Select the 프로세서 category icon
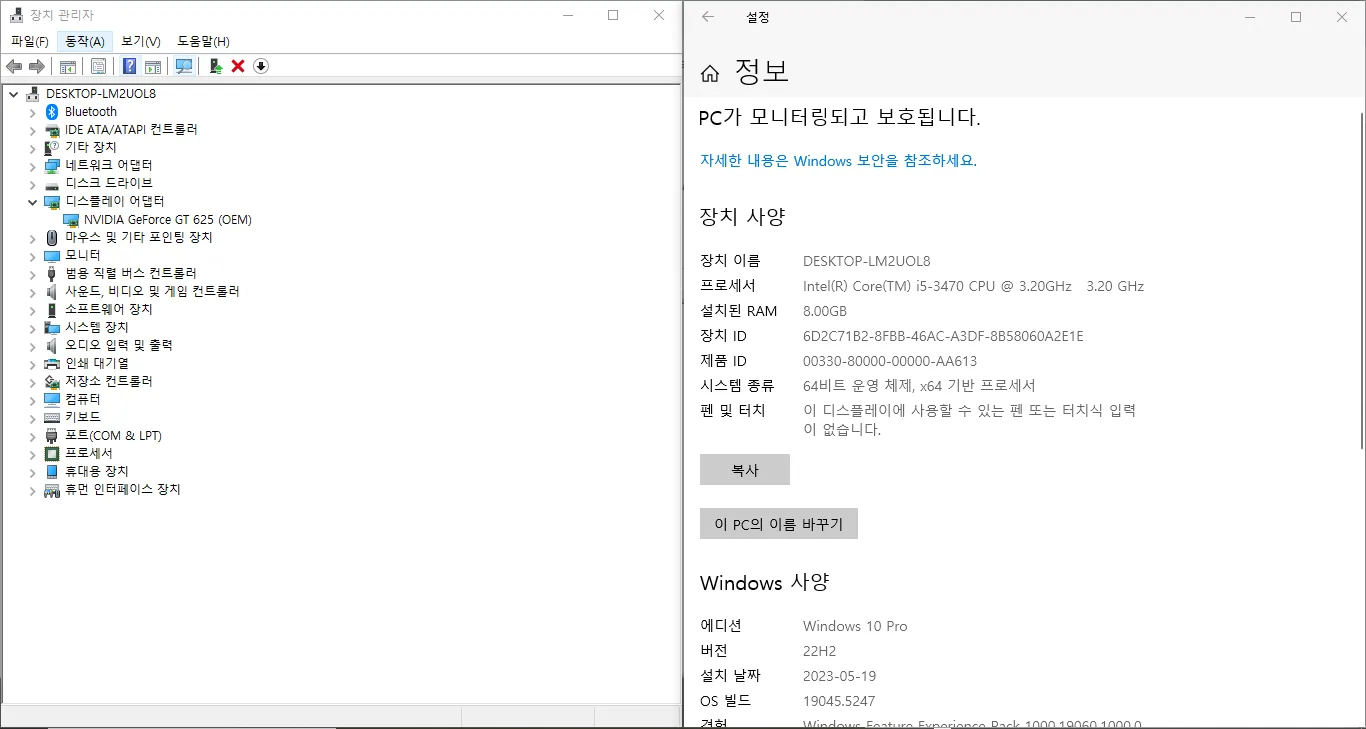The image size is (1366, 729). click(53, 453)
